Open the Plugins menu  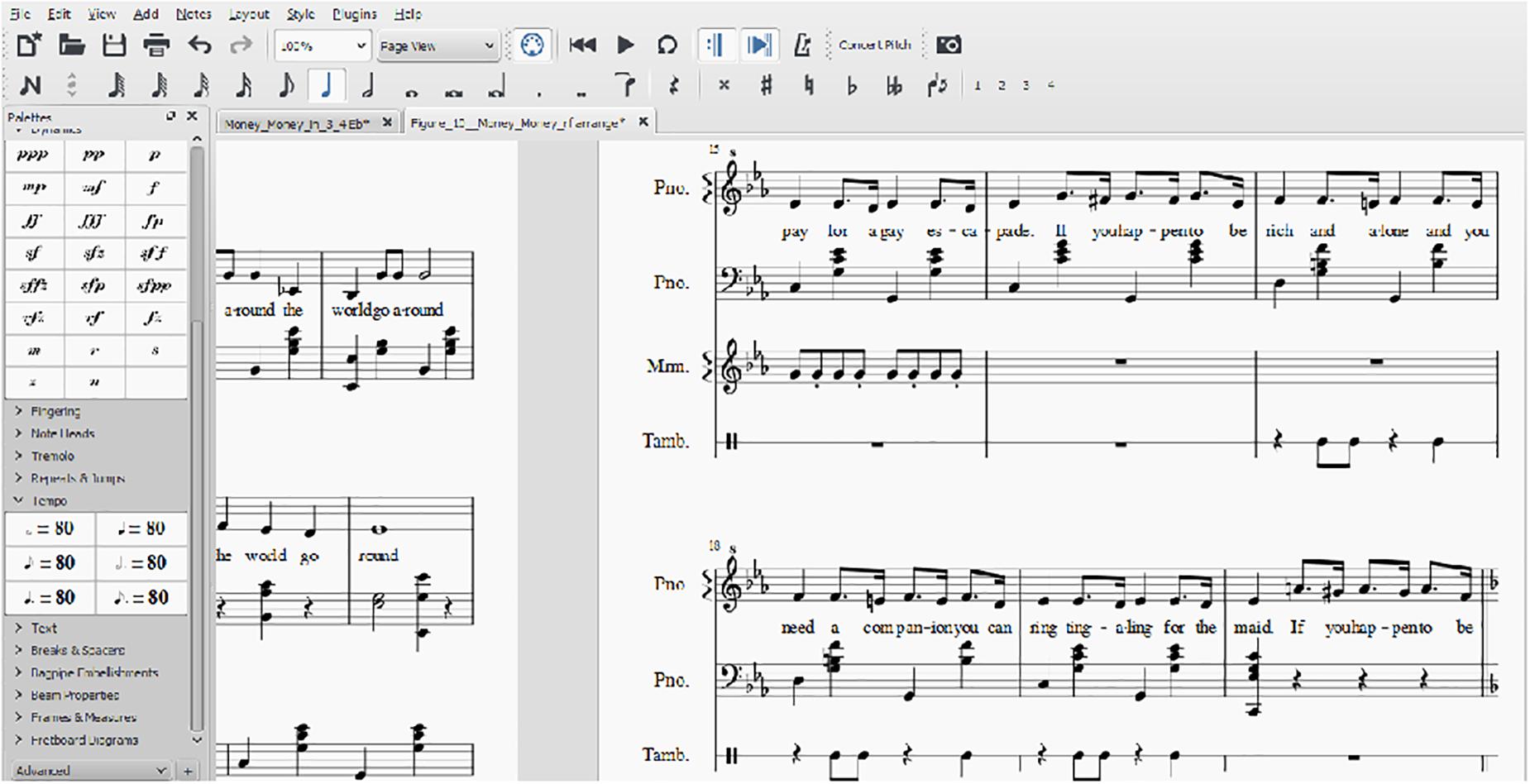tap(355, 14)
